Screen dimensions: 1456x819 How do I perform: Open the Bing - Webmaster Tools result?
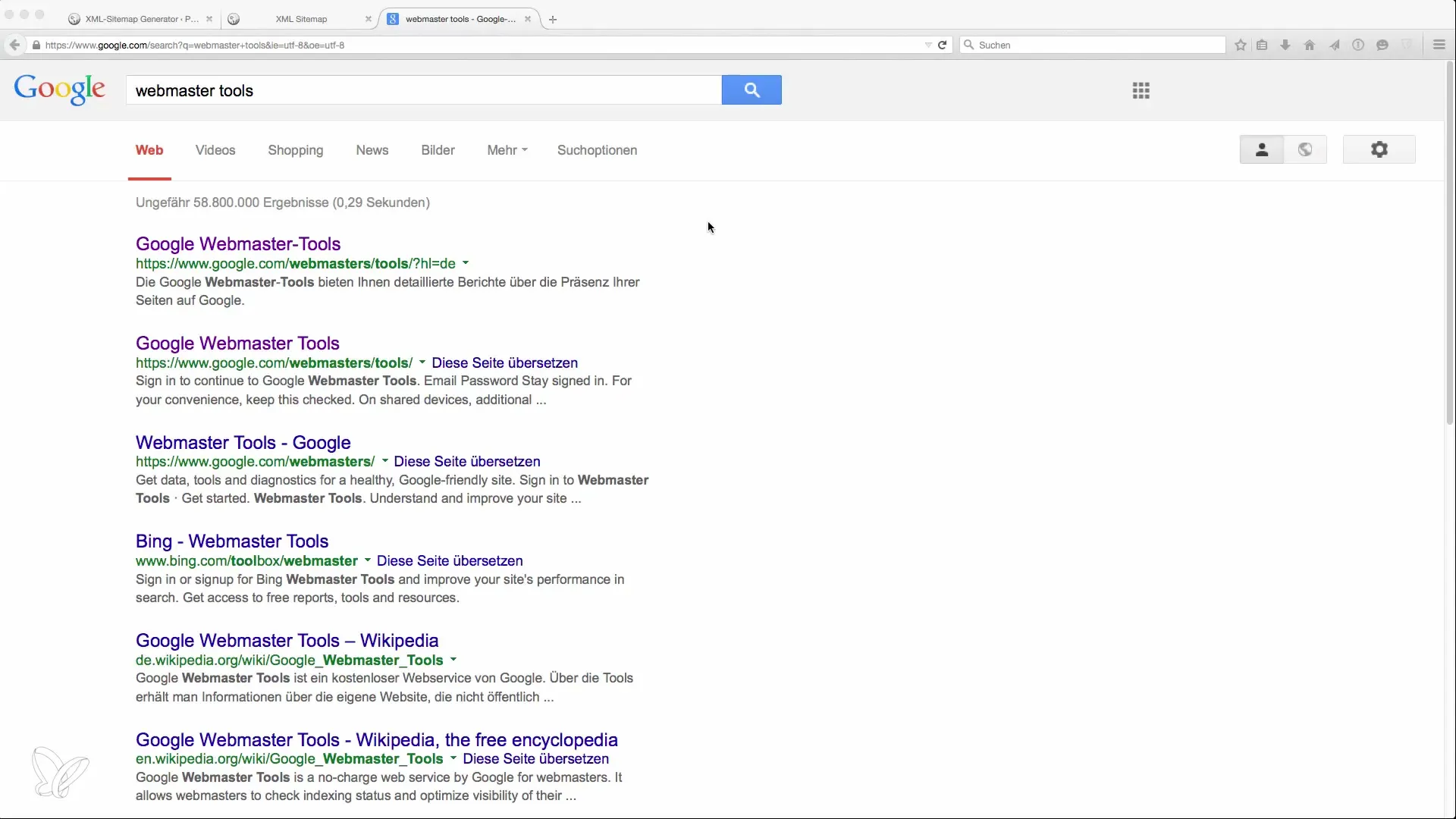coord(232,541)
